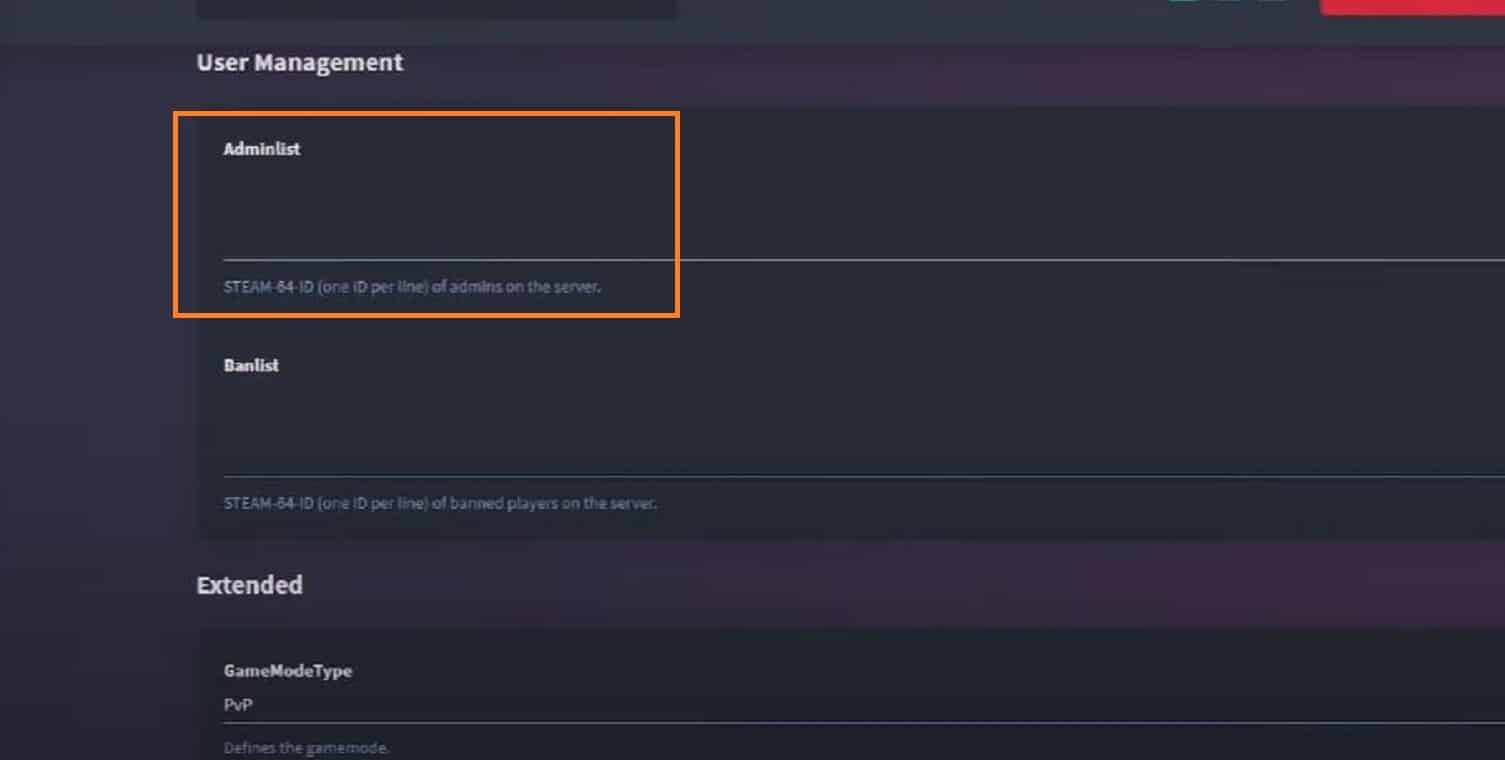The image size is (1505, 760).
Task: Click the PvP value text
Action: tap(238, 705)
